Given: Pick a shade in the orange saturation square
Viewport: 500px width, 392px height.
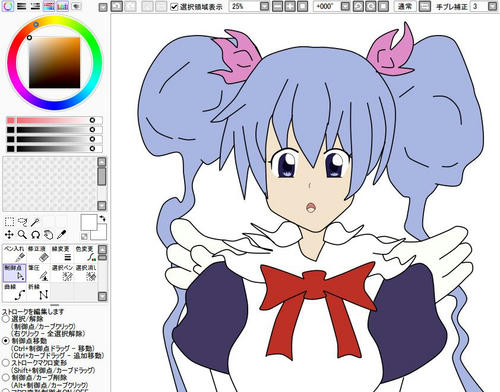Looking at the screenshot, I should point(55,63).
